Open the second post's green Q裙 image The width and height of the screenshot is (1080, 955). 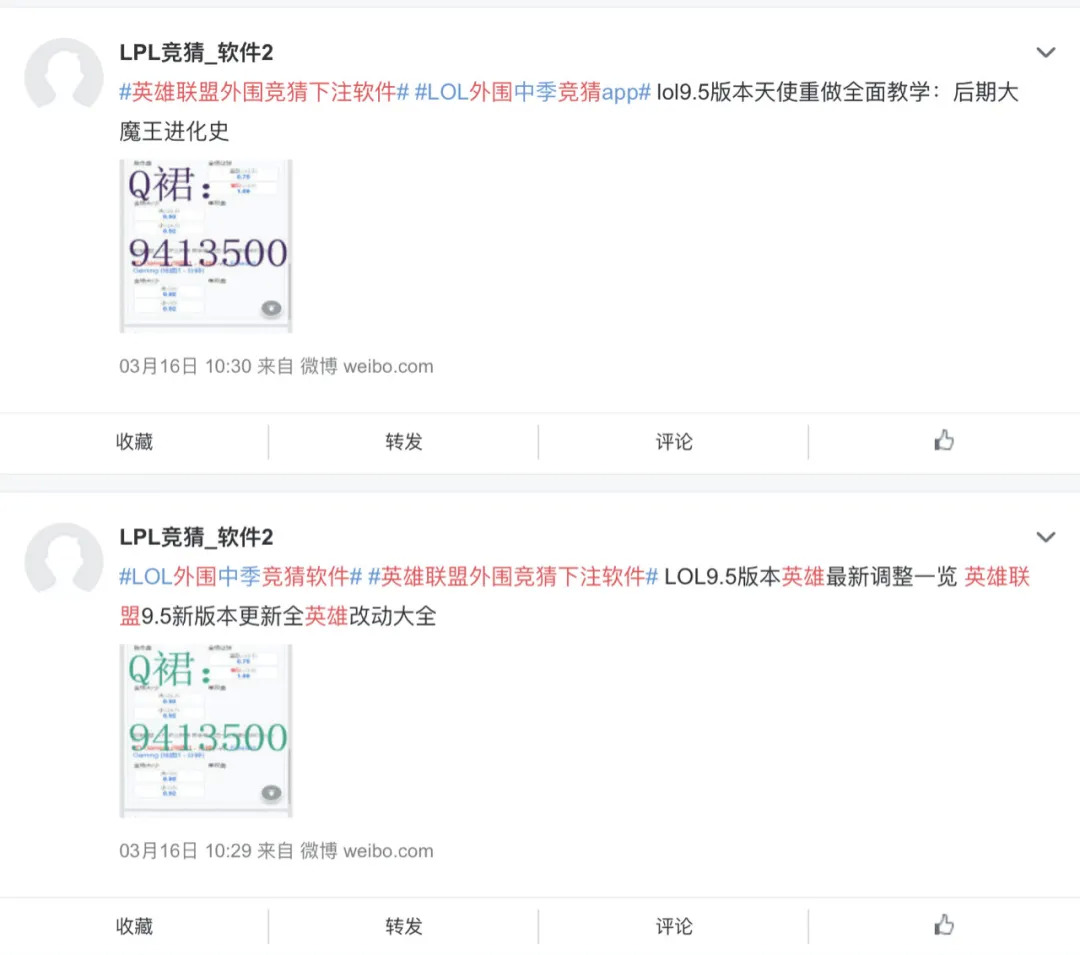click(205, 731)
